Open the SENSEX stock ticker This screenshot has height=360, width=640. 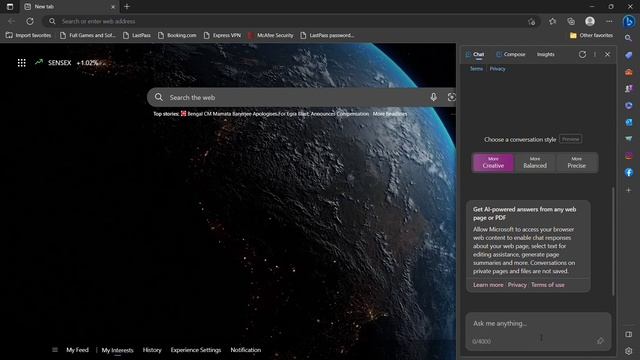[67, 62]
